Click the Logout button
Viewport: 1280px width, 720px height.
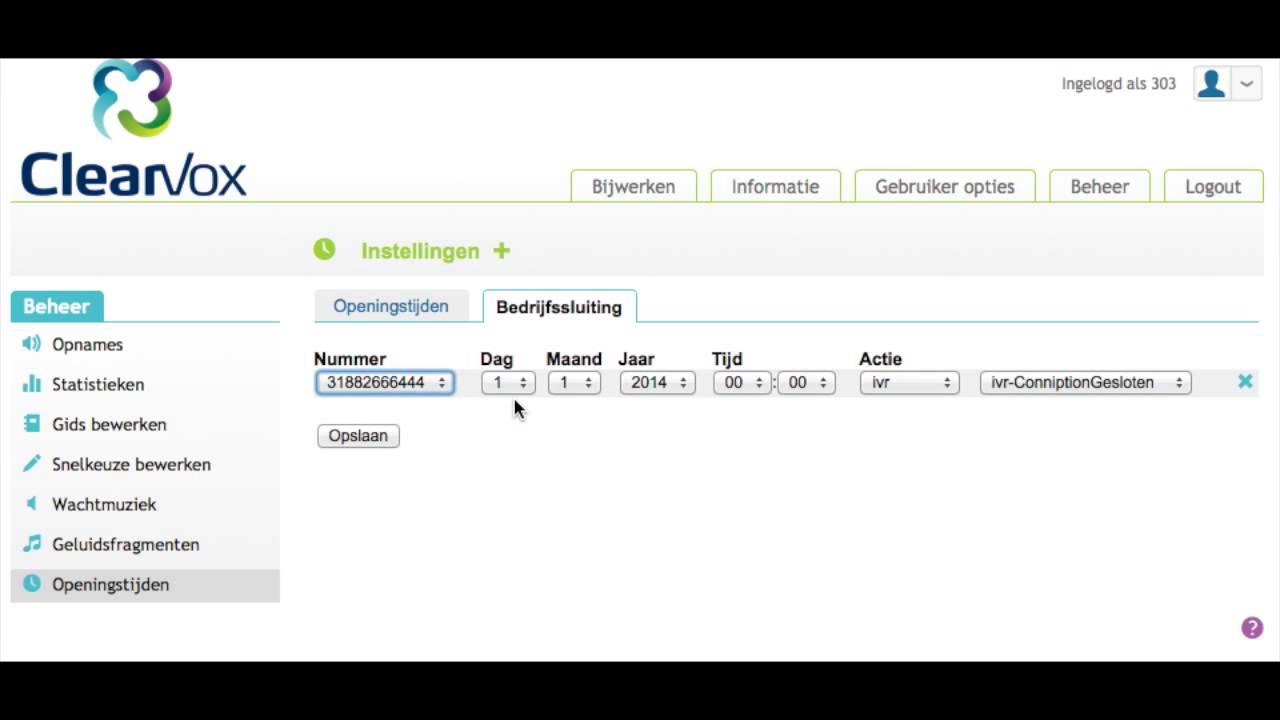pyautogui.click(x=1213, y=186)
